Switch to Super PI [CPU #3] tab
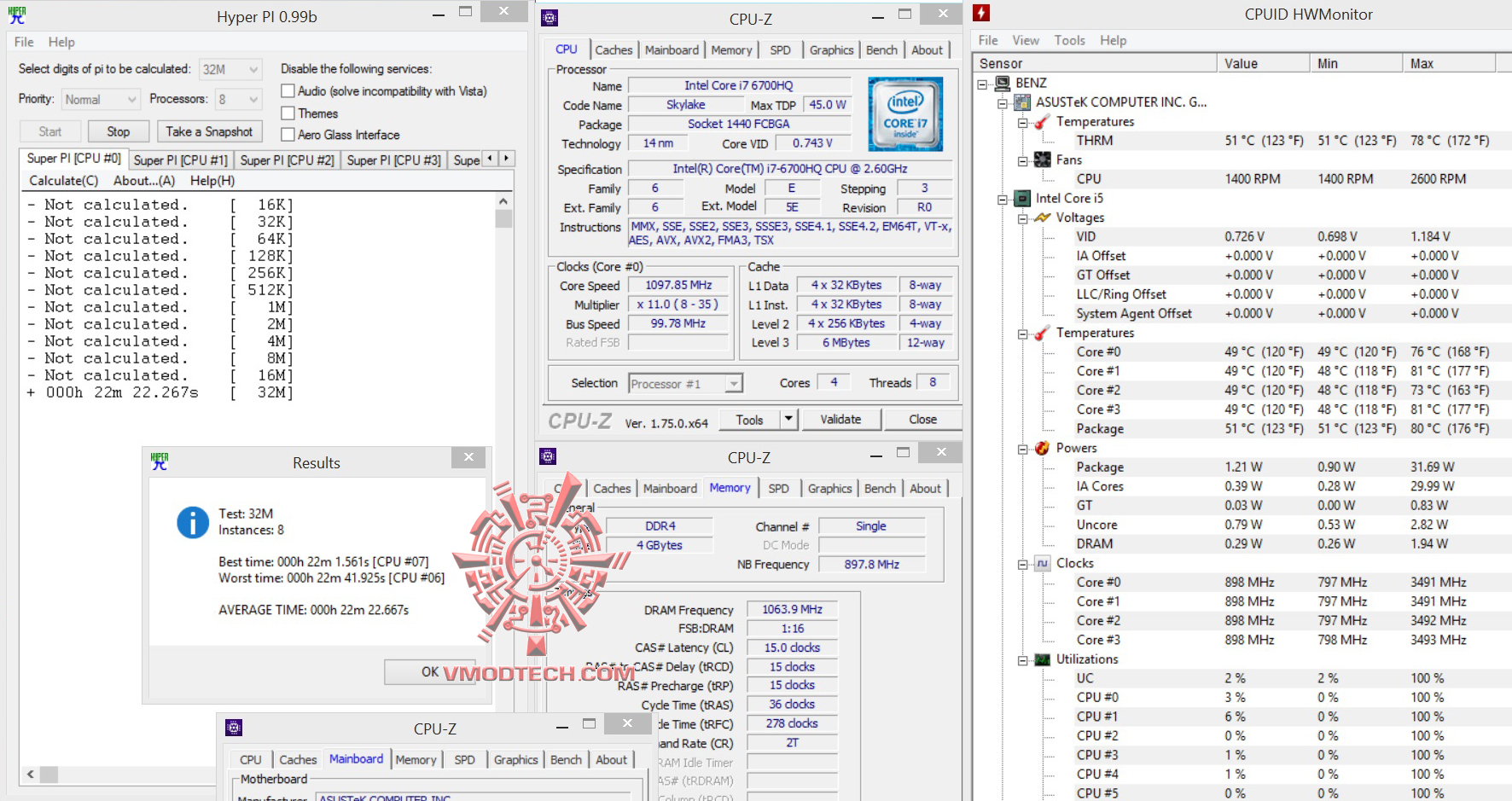The image size is (1512, 801). pyautogui.click(x=394, y=160)
